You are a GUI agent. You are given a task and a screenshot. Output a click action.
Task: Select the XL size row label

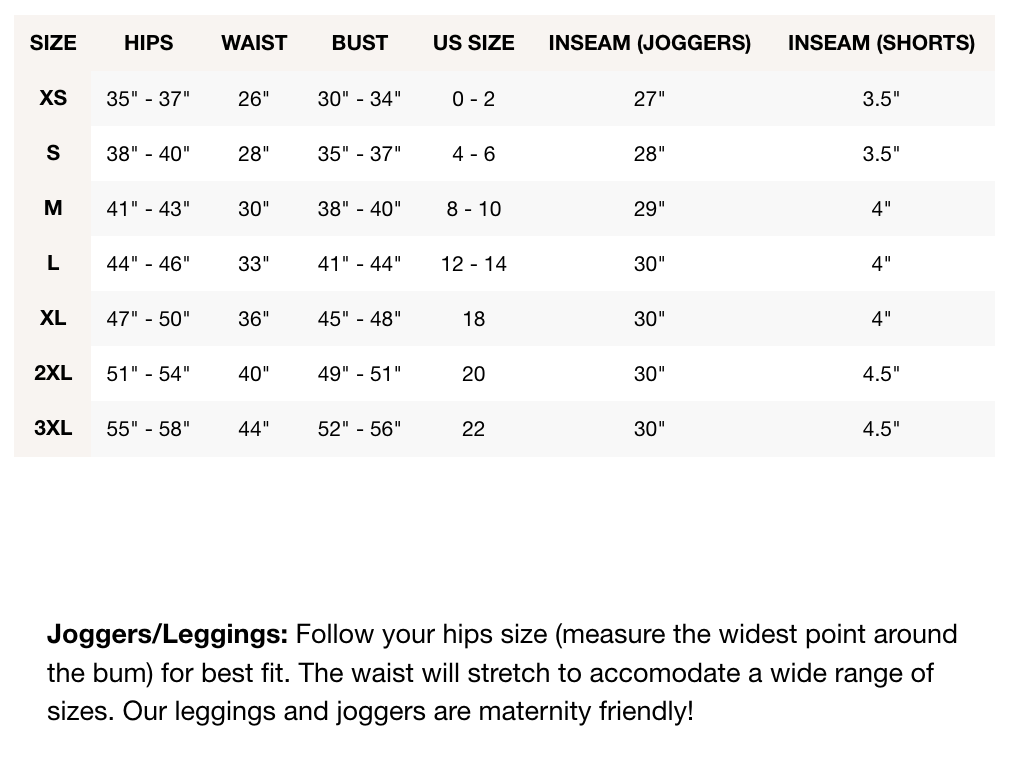pos(53,318)
